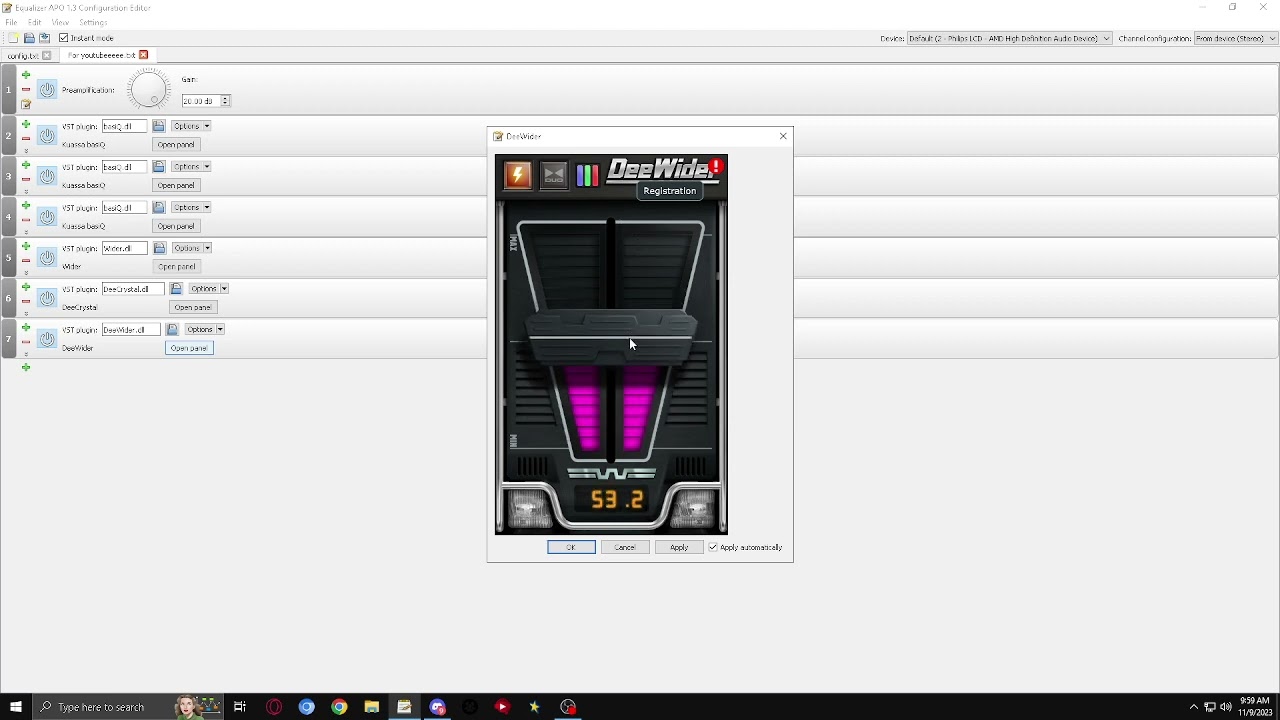Screen dimensions: 1280x720
Task: Toggle the Apply automatically checkbox
Action: click(x=713, y=547)
